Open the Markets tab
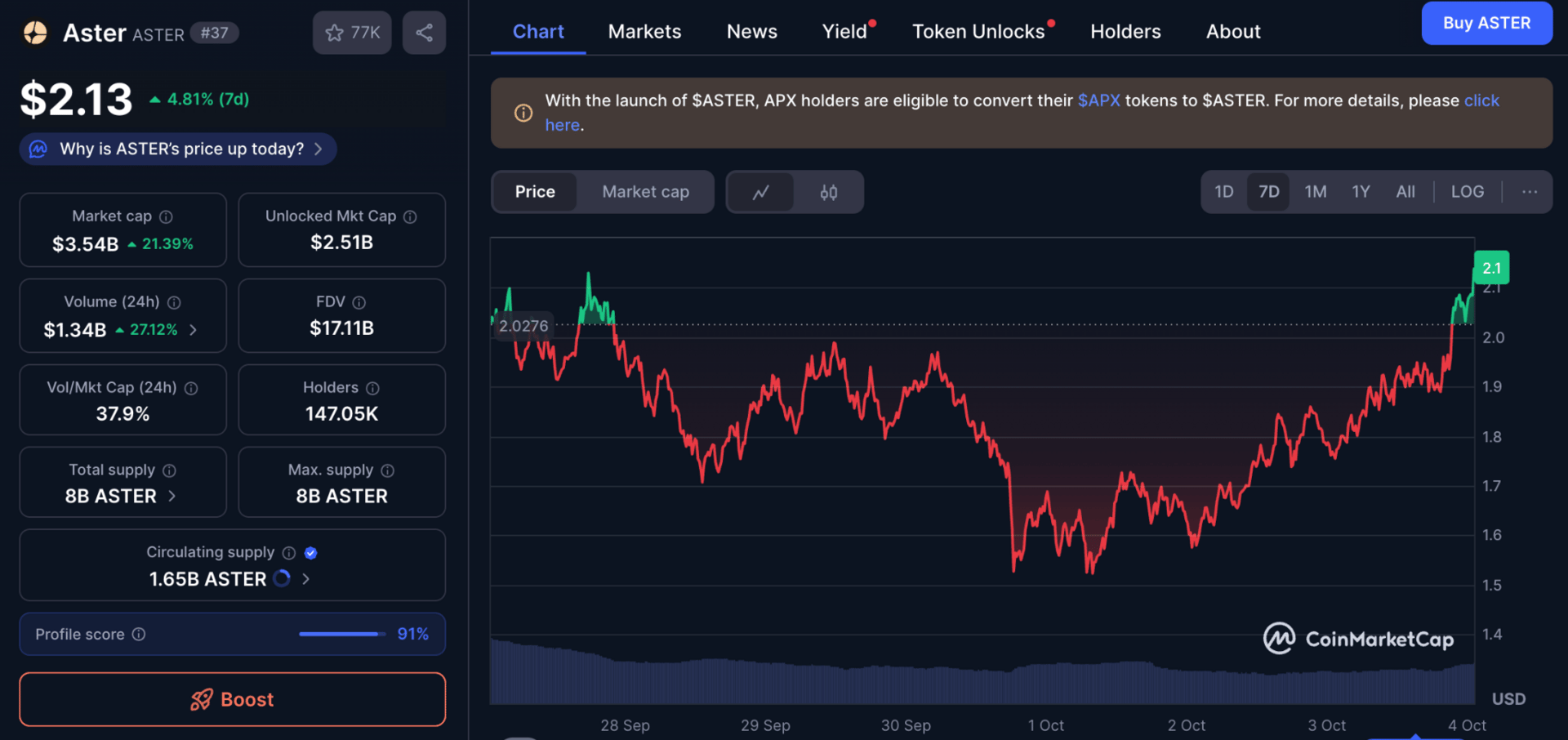 coord(644,32)
